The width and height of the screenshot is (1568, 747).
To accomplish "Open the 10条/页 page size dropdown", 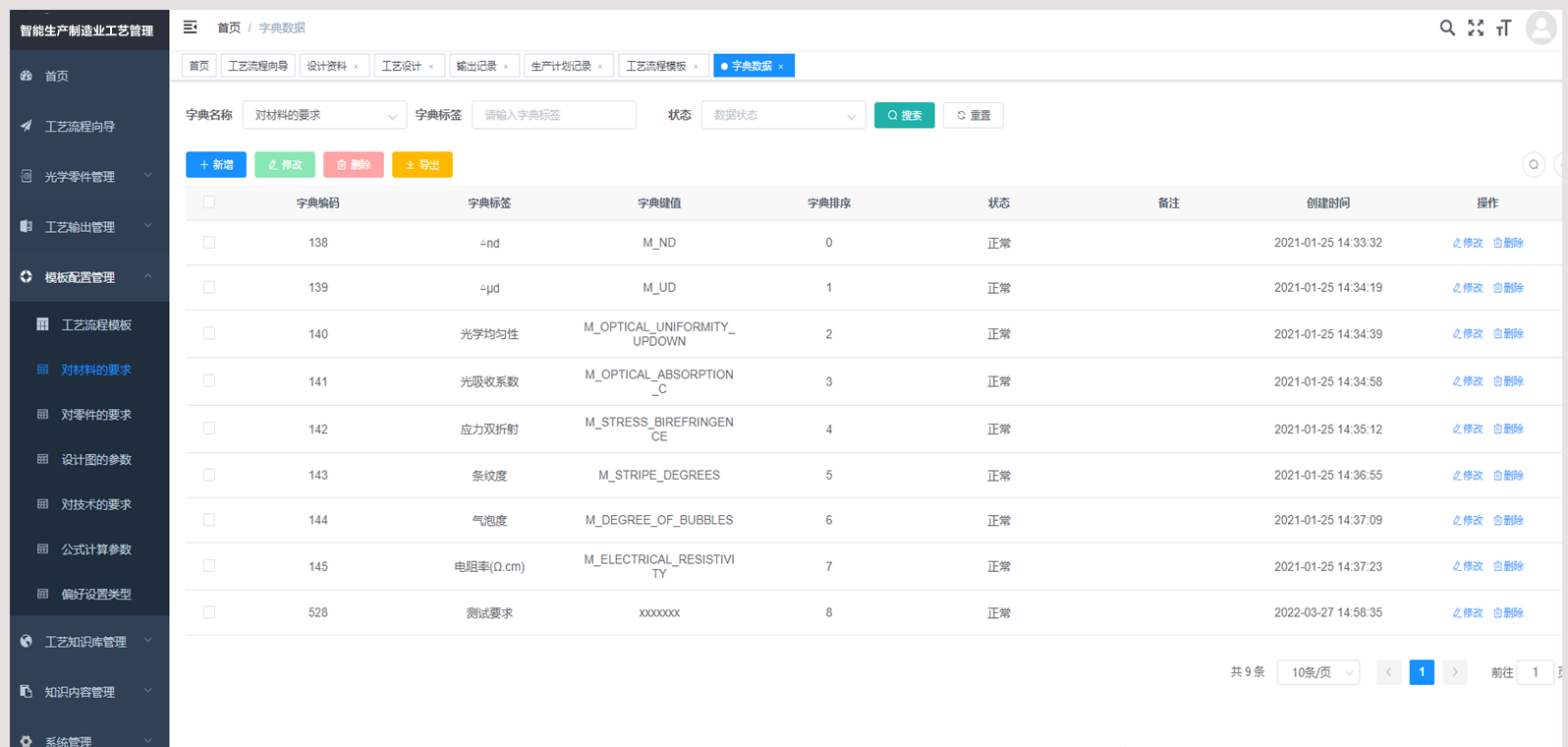I will coord(1317,672).
